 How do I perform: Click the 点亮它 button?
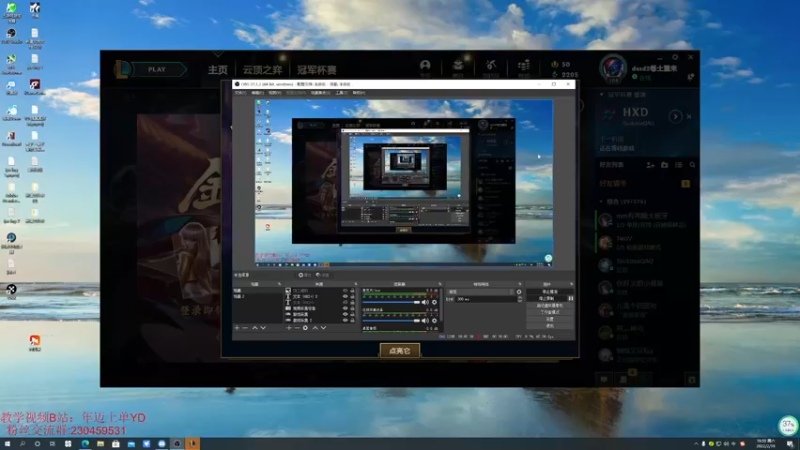(399, 351)
